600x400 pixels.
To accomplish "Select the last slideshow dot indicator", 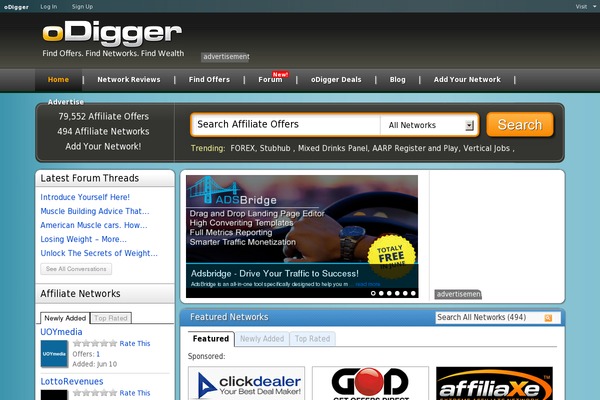I will click(414, 293).
